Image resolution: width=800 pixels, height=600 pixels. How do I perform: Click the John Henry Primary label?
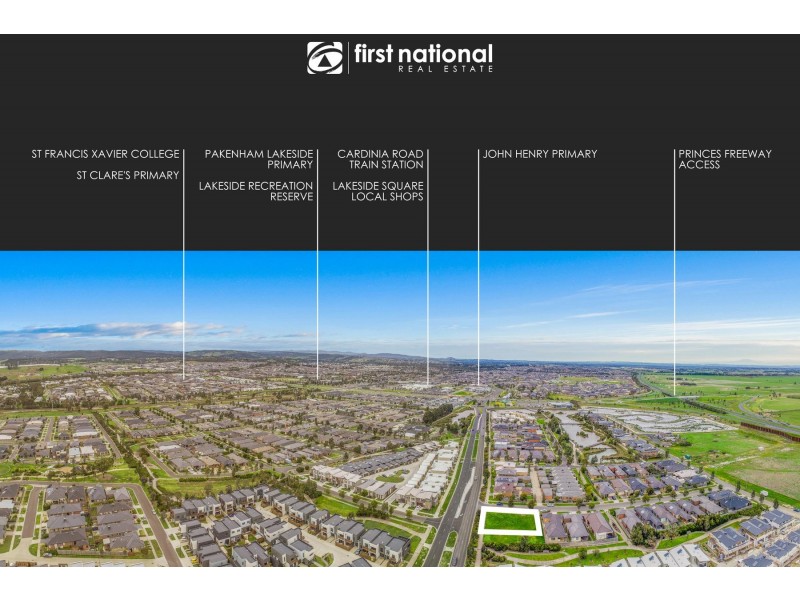(x=540, y=154)
